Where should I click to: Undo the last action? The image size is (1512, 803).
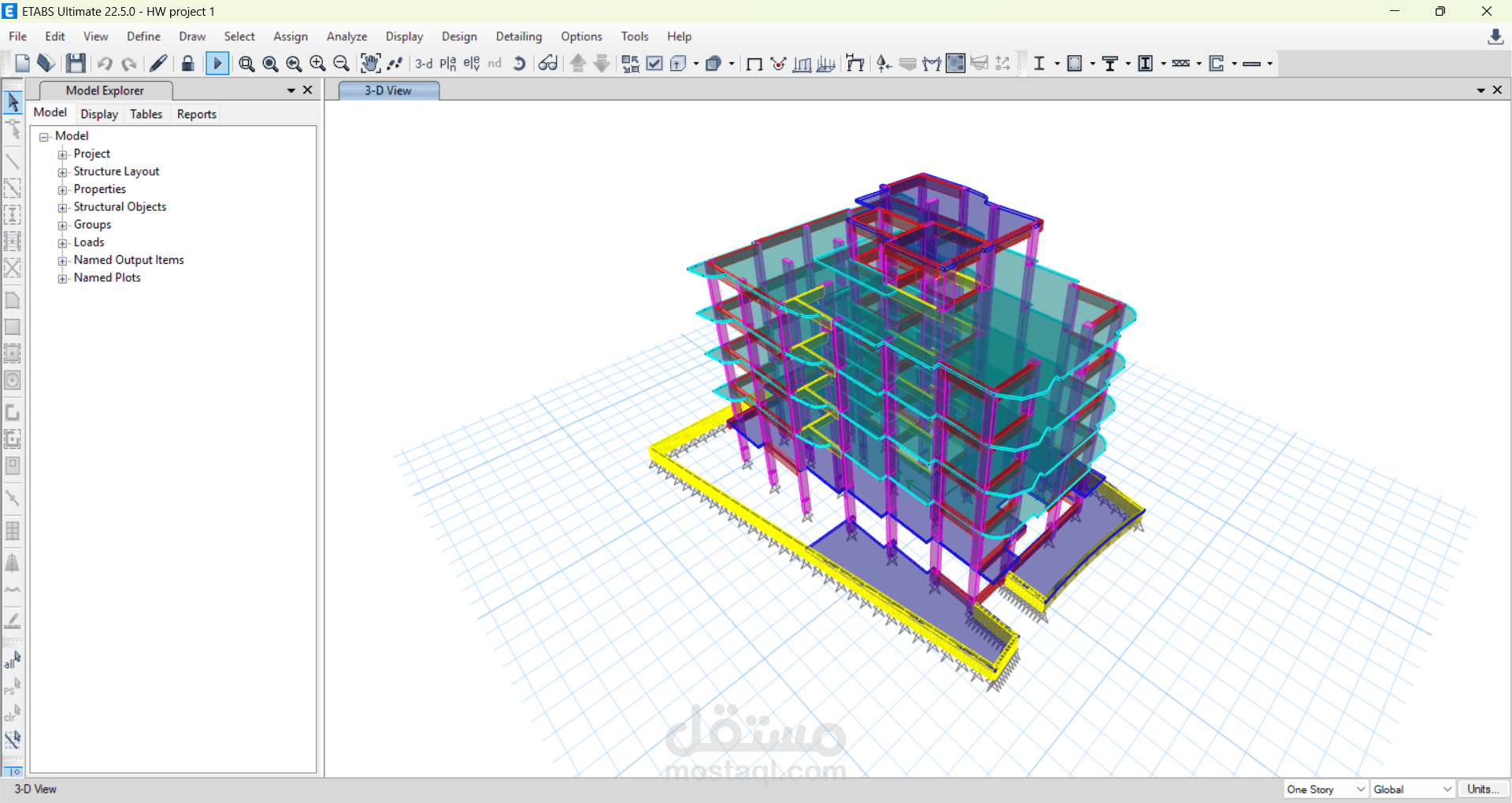(x=105, y=64)
